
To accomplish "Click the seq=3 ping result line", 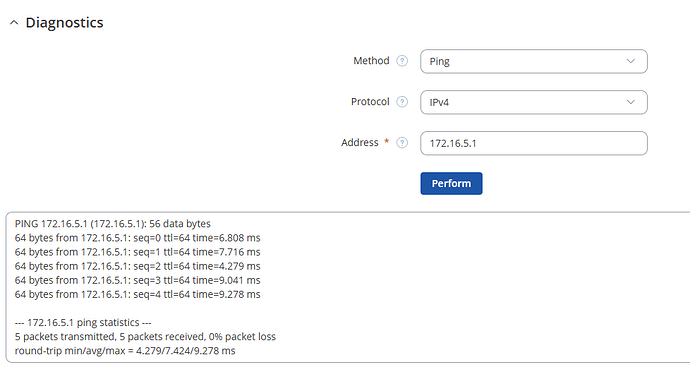I will (137, 280).
